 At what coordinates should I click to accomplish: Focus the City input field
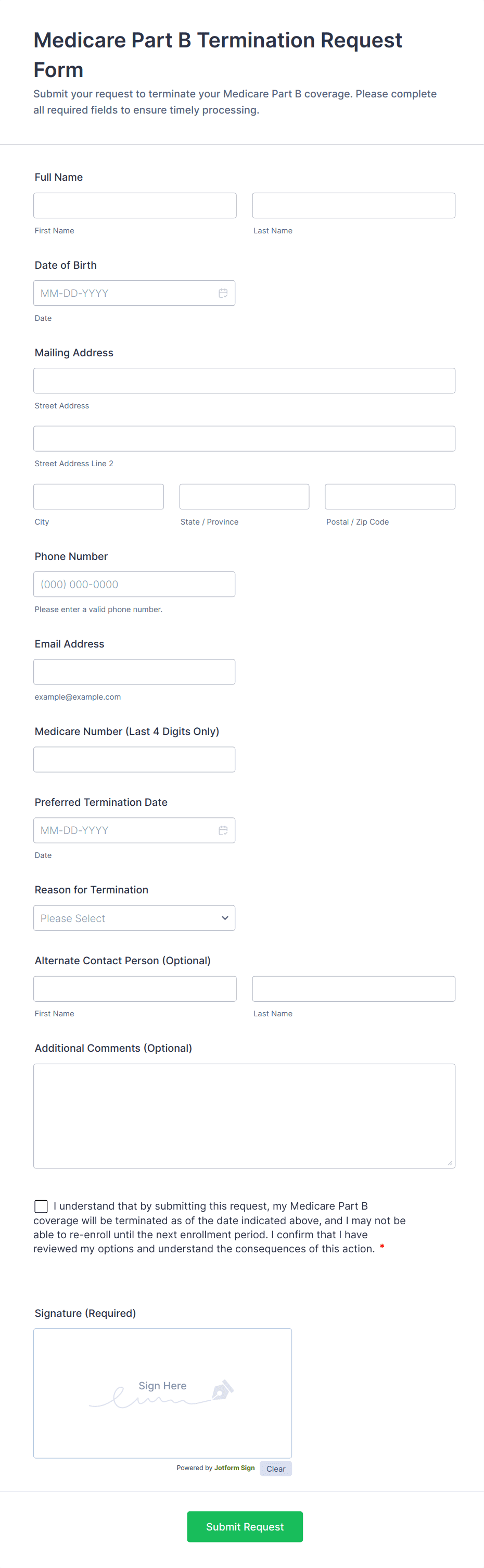(x=98, y=496)
